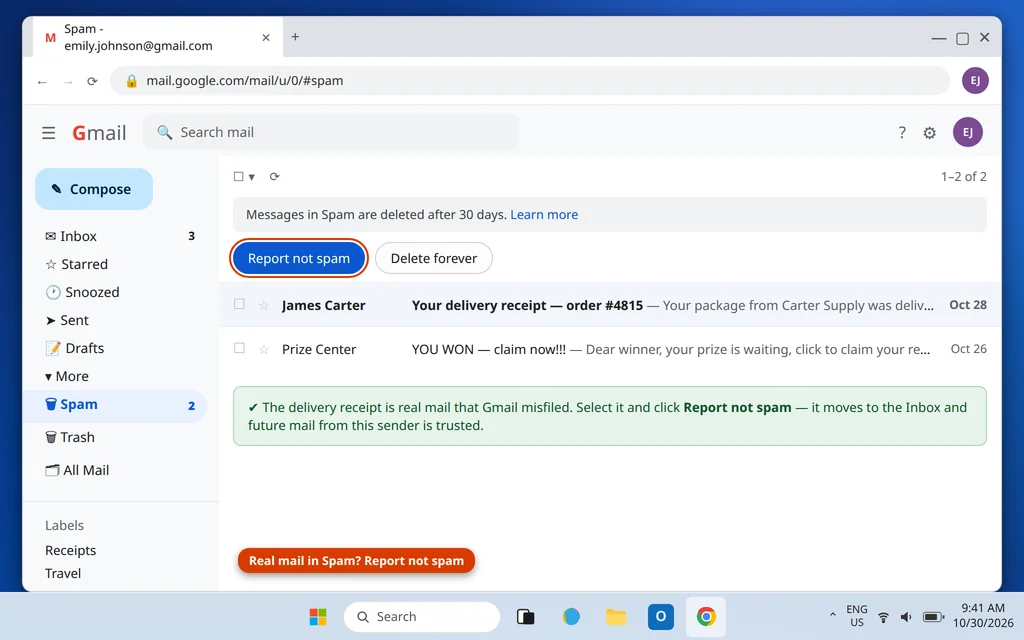Image resolution: width=1024 pixels, height=640 pixels.
Task: Launch the Edge browser from the taskbar
Action: point(571,616)
